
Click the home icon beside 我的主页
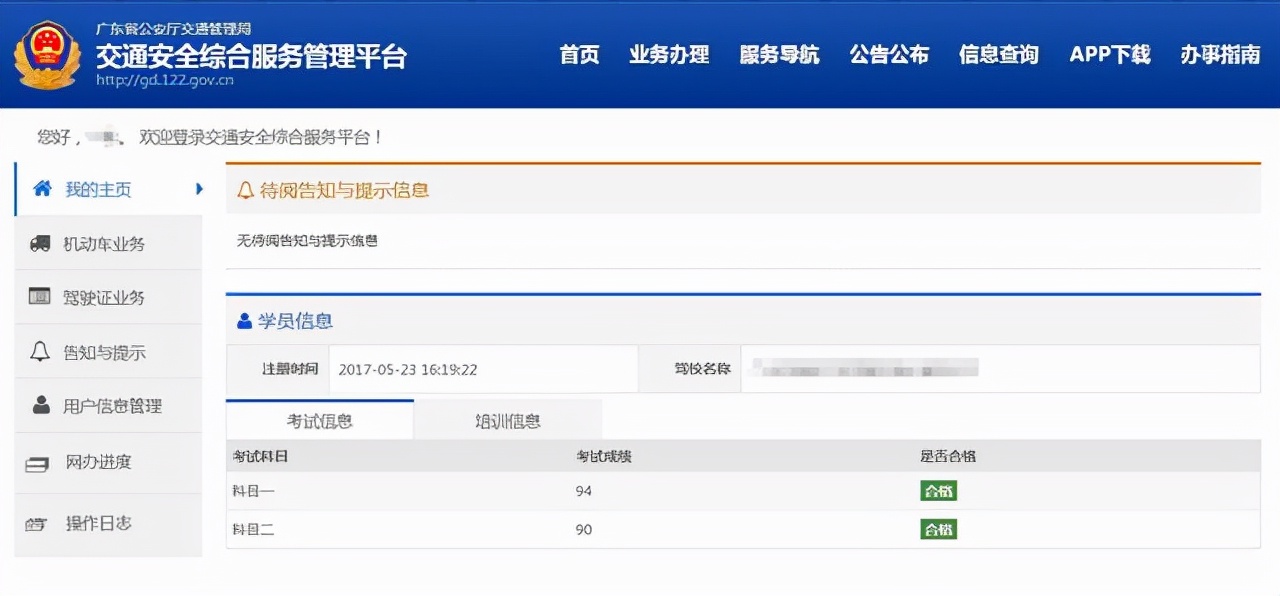click(x=42, y=189)
